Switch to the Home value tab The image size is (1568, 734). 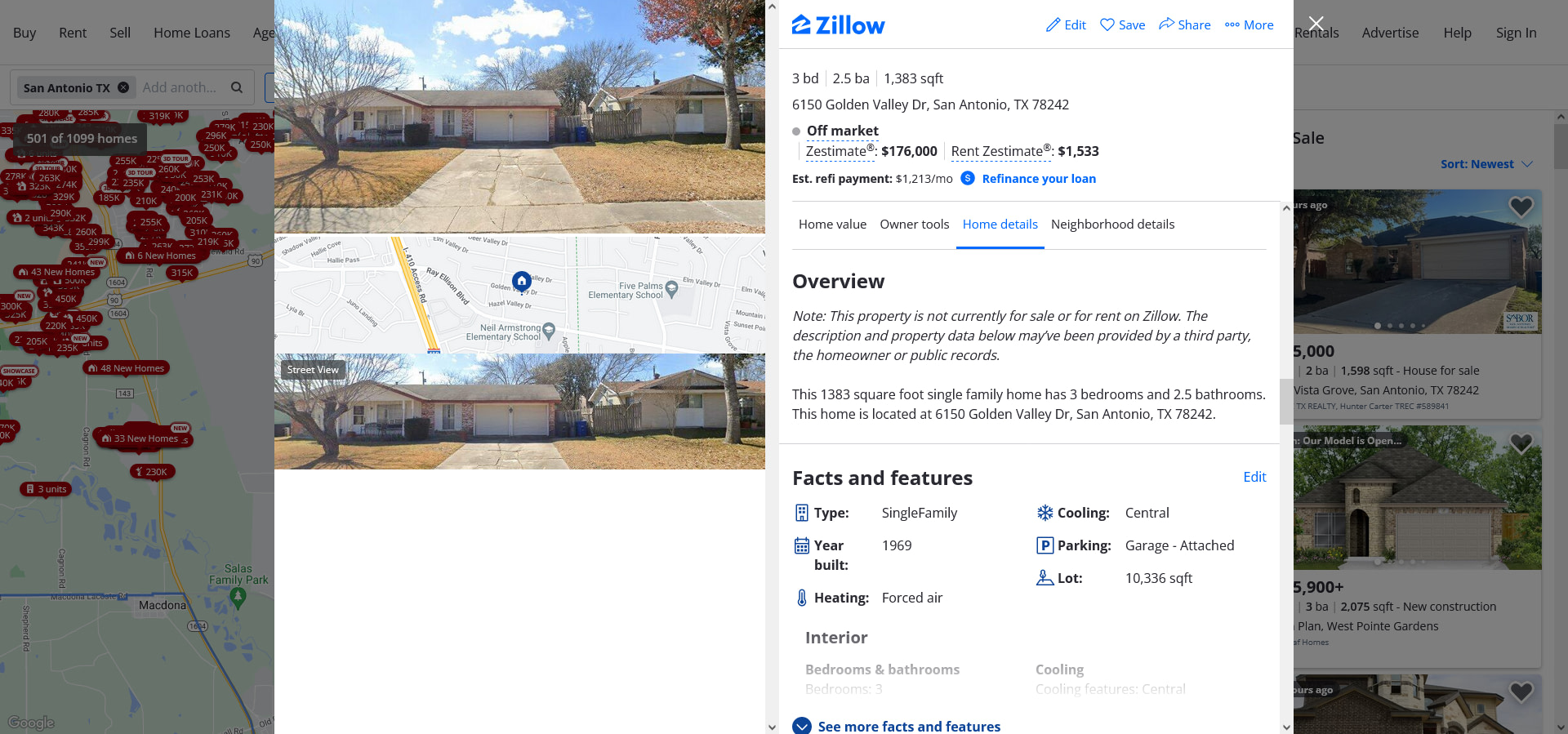pyautogui.click(x=832, y=224)
